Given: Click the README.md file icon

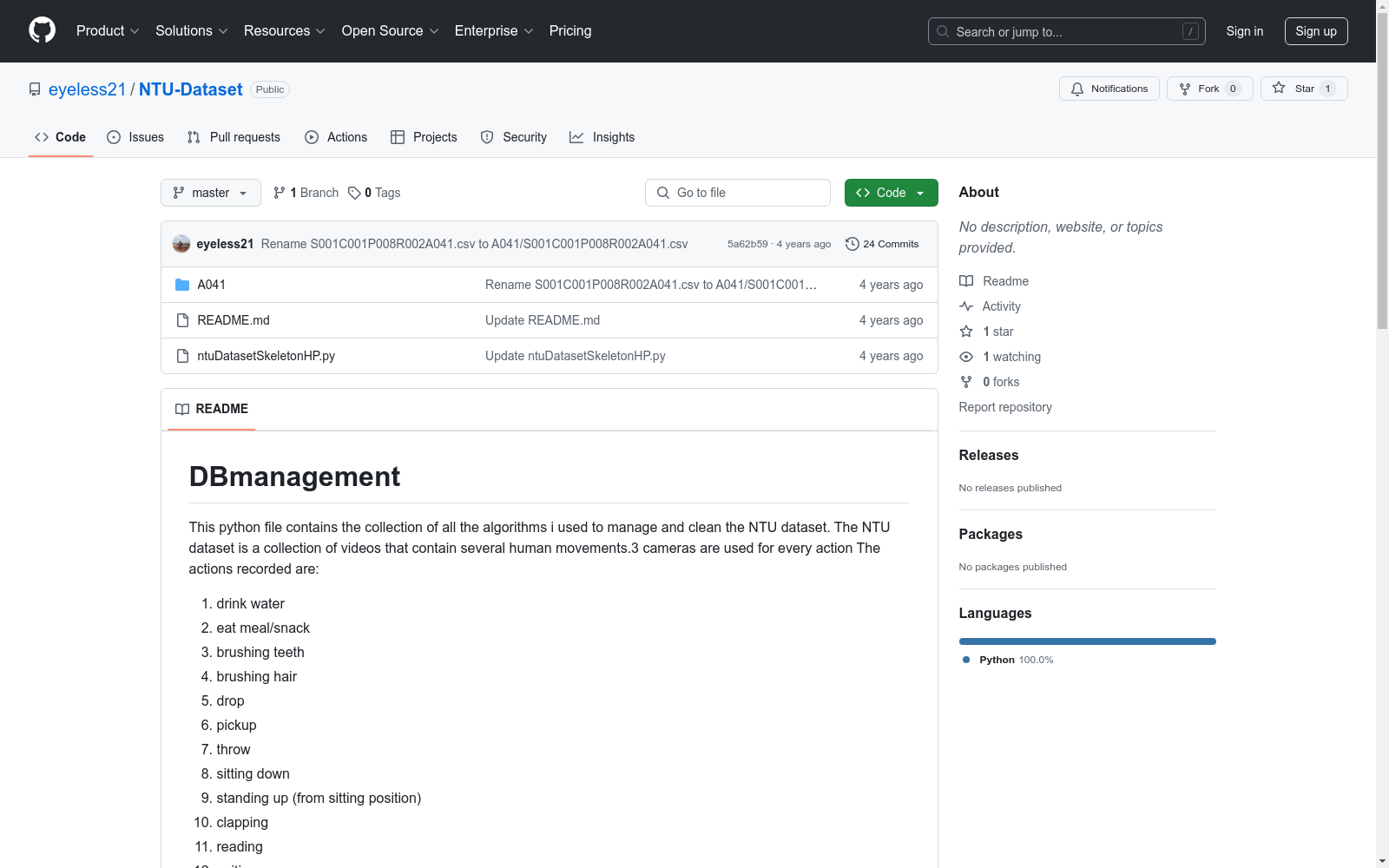Looking at the screenshot, I should (x=182, y=320).
